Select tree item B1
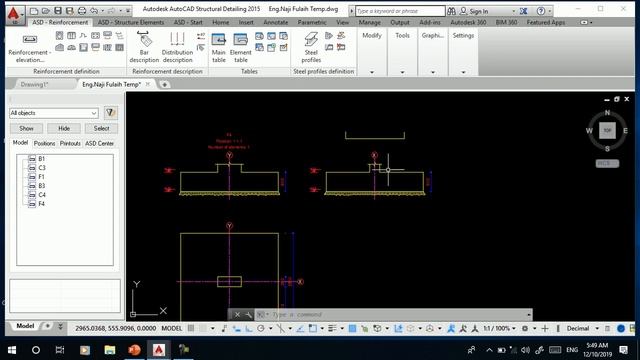This screenshot has height=360, width=640. pos(41,159)
